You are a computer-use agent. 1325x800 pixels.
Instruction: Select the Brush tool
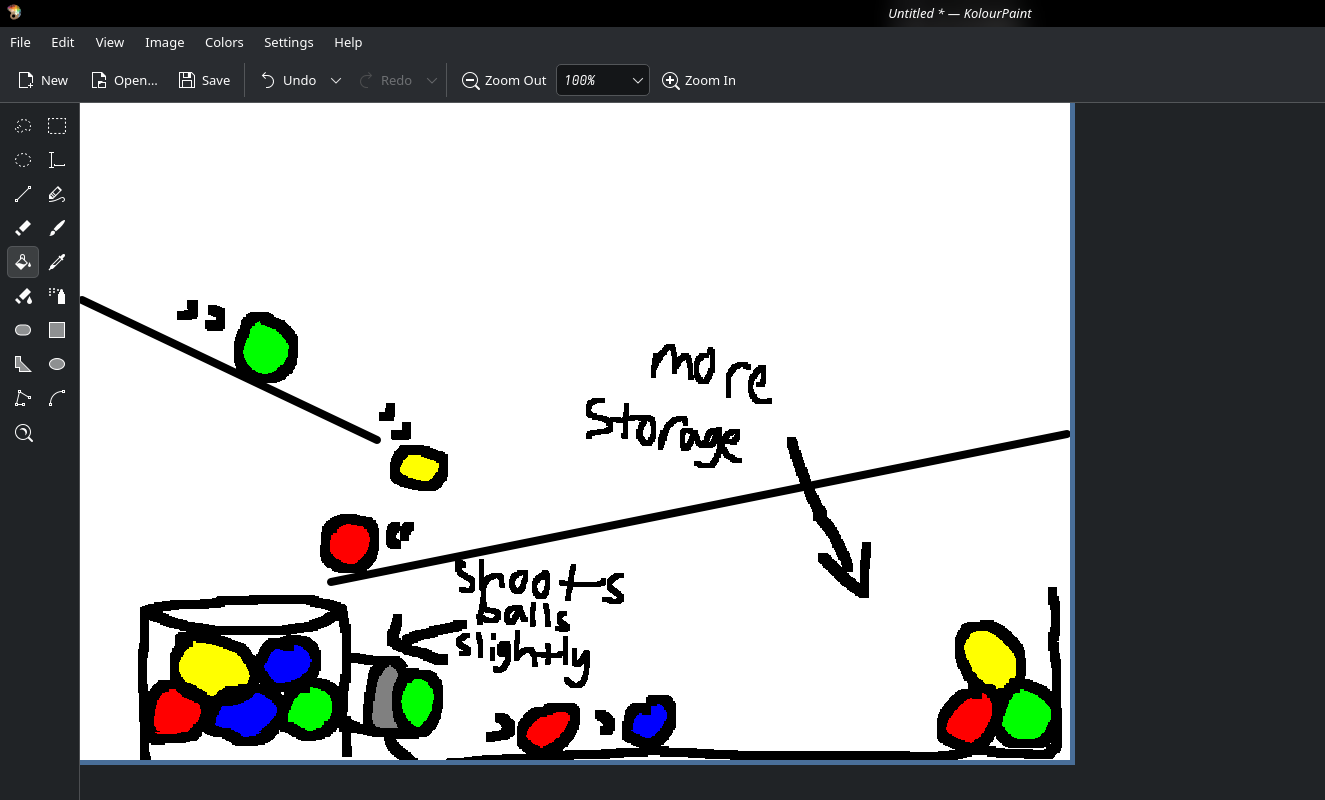57,228
